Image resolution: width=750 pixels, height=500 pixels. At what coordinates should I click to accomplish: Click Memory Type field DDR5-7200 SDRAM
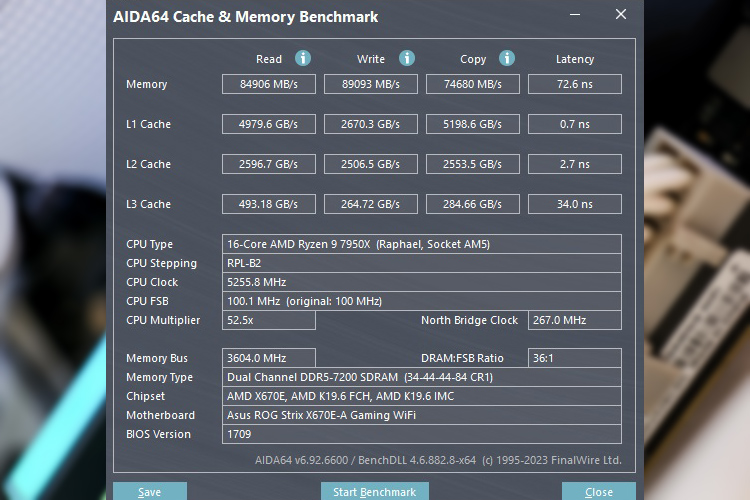pos(422,377)
